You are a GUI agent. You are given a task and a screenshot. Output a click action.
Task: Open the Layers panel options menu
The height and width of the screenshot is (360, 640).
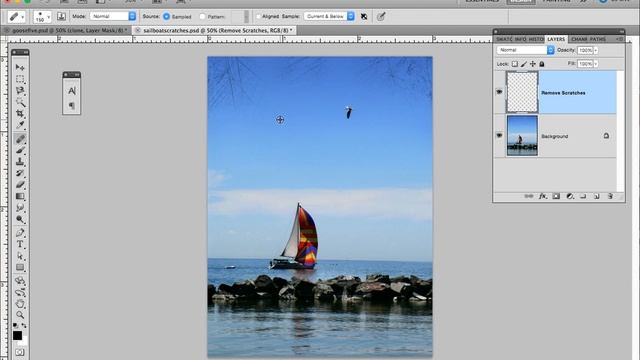pyautogui.click(x=620, y=39)
